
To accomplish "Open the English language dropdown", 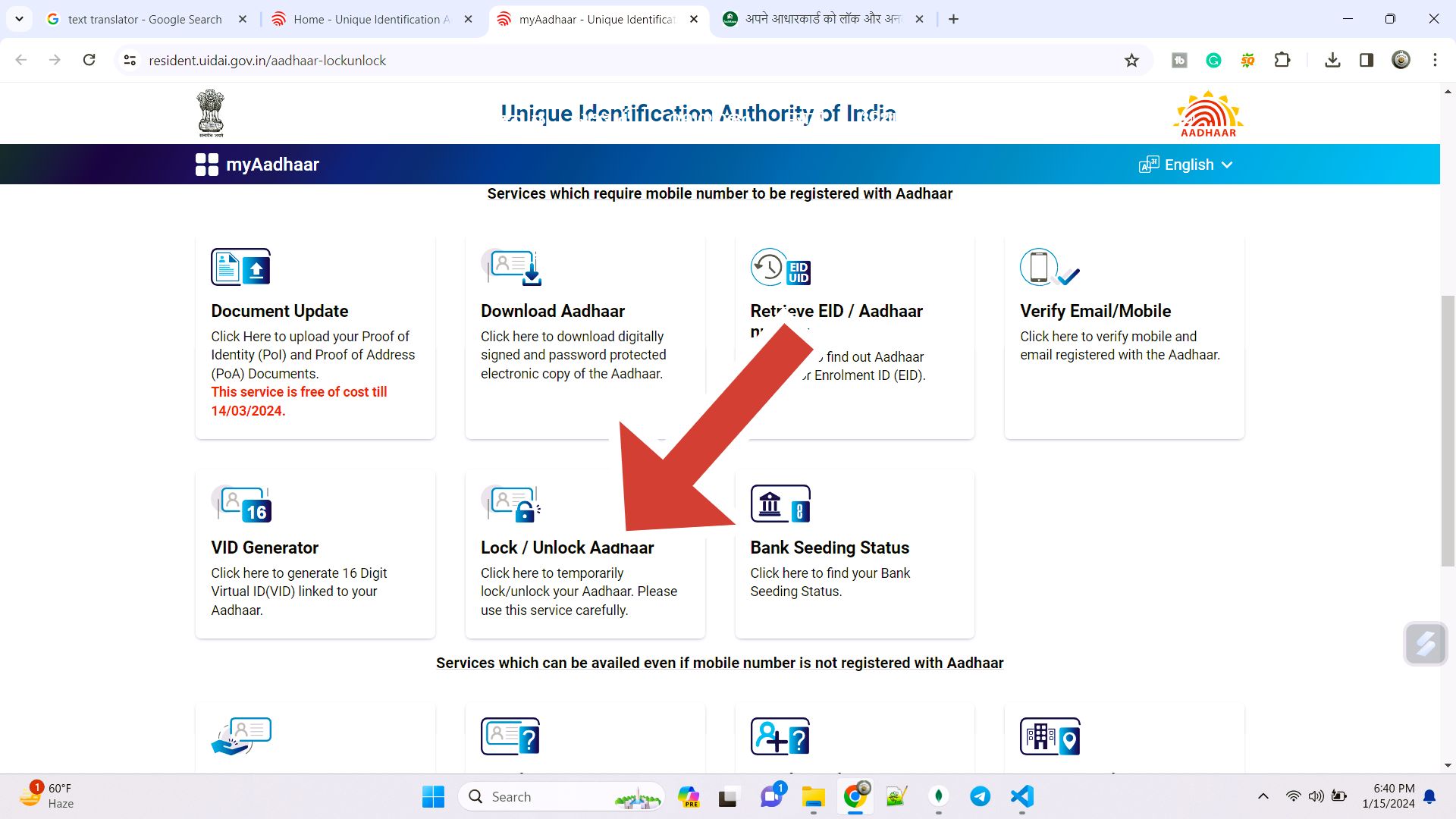I will point(1186,165).
